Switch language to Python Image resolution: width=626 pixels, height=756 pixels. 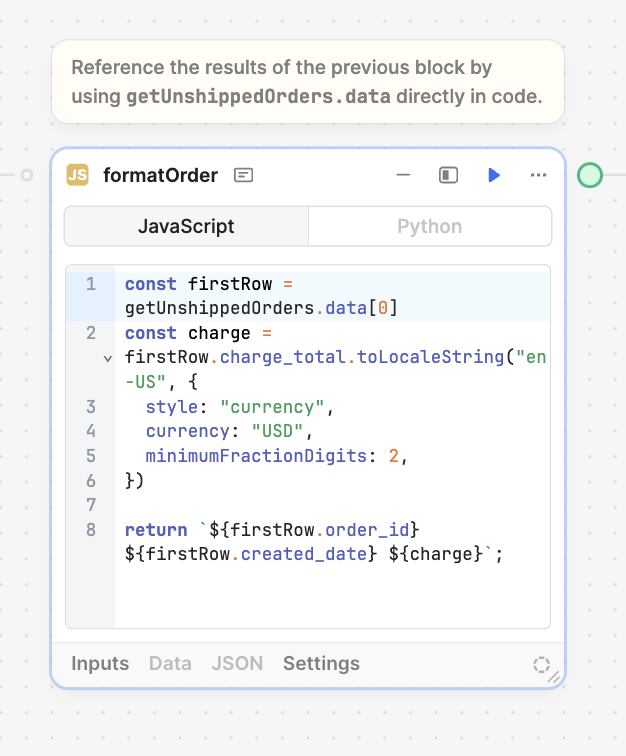(x=429, y=226)
